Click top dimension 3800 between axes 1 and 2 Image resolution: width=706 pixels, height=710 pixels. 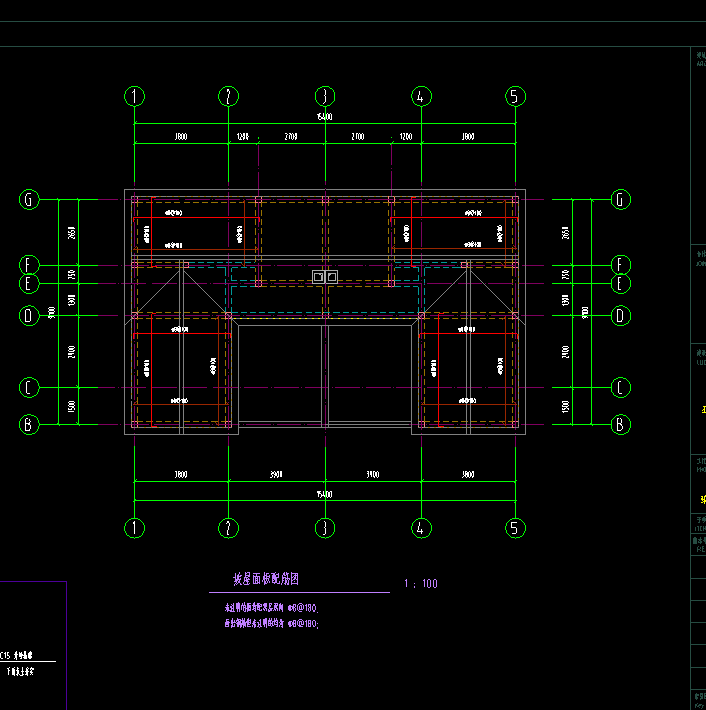tap(181, 136)
